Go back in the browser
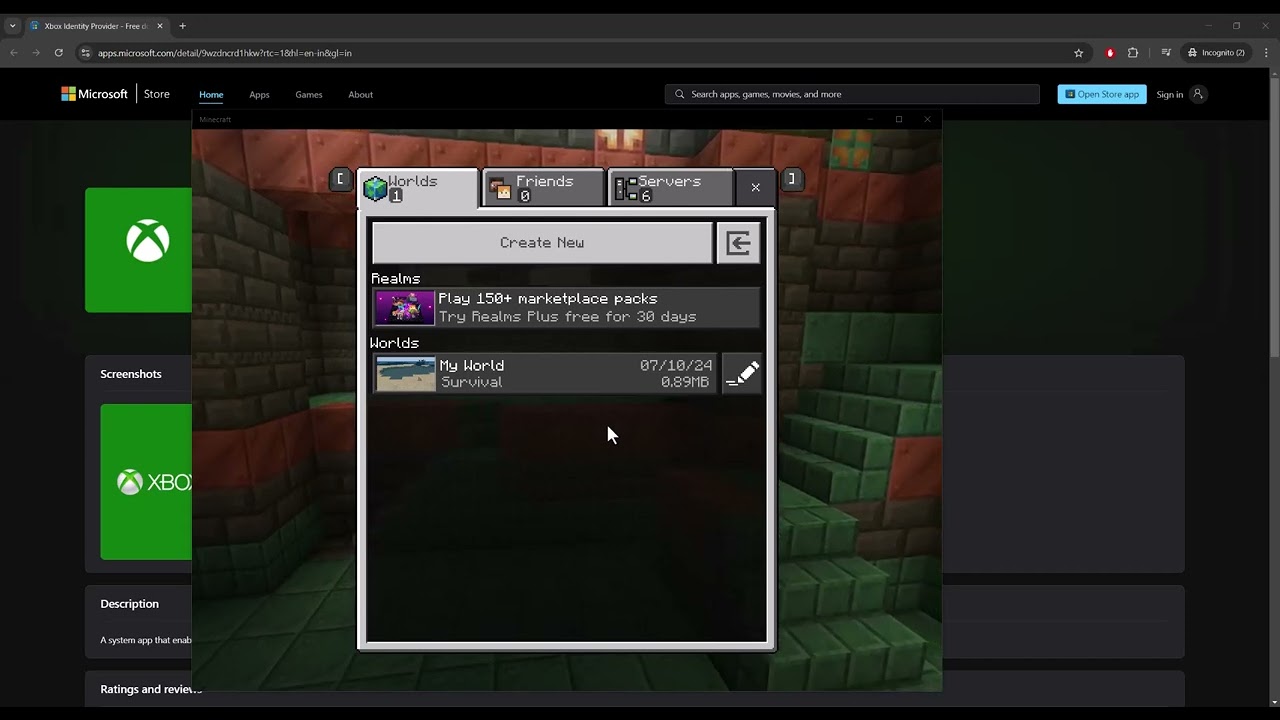The image size is (1280, 720). [14, 53]
